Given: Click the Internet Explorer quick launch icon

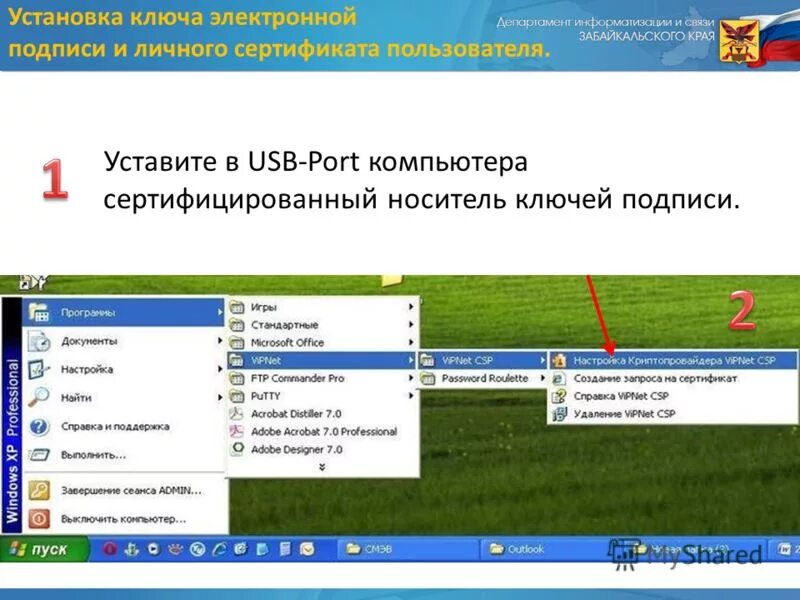Looking at the screenshot, I should pos(219,549).
